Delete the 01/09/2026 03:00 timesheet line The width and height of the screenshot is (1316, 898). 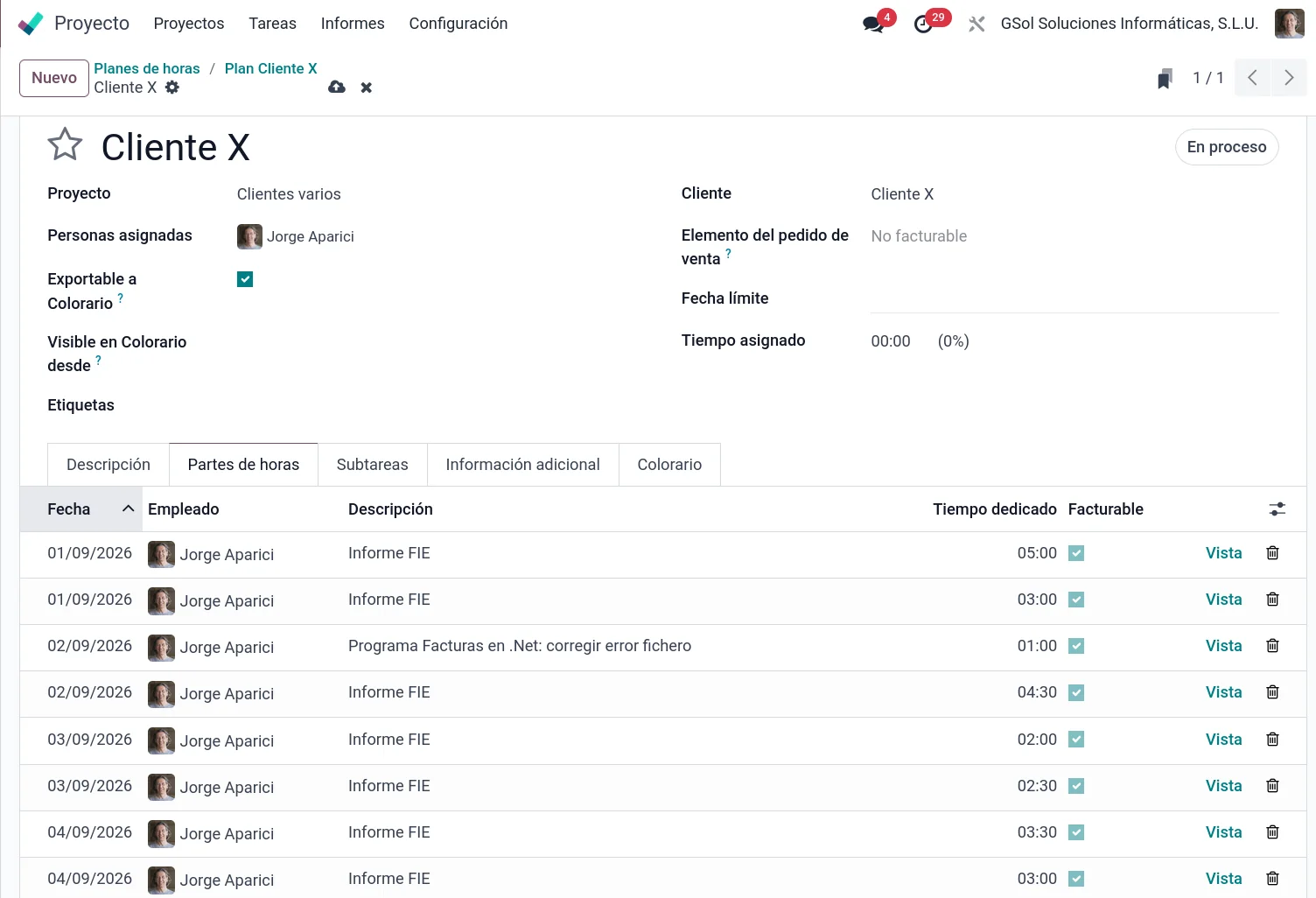point(1273,600)
